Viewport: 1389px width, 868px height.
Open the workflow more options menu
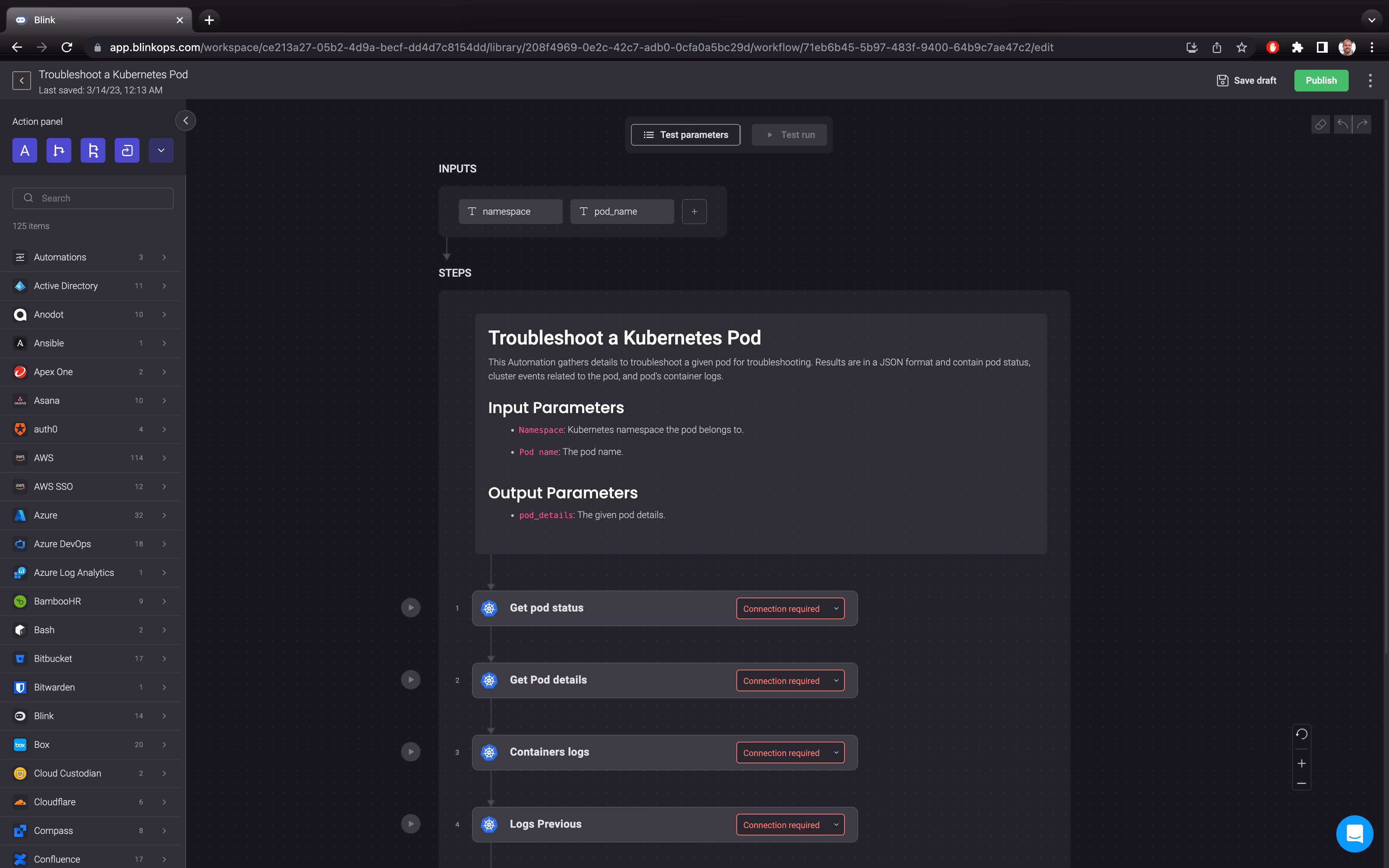1370,80
